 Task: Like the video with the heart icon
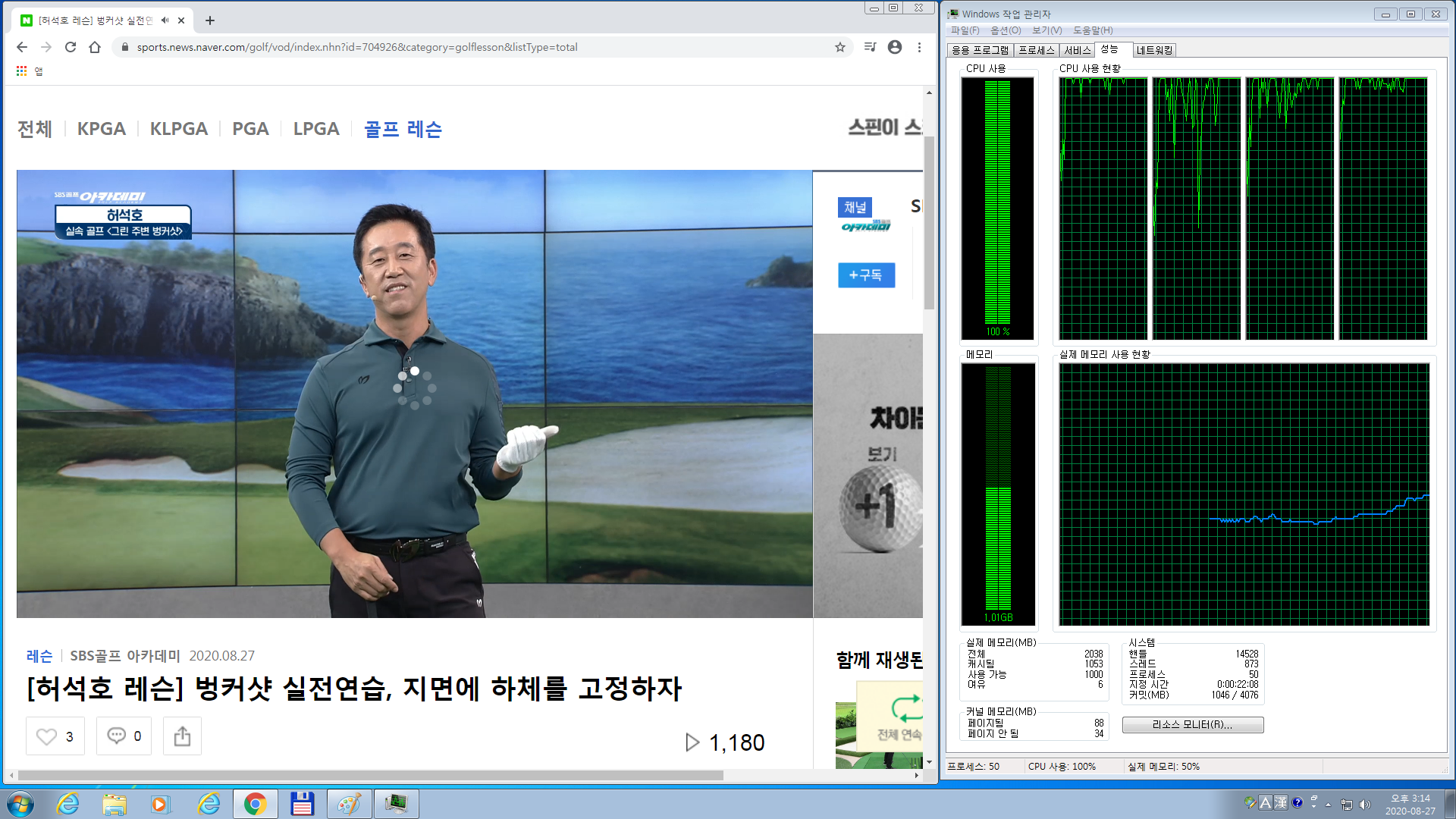point(55,736)
